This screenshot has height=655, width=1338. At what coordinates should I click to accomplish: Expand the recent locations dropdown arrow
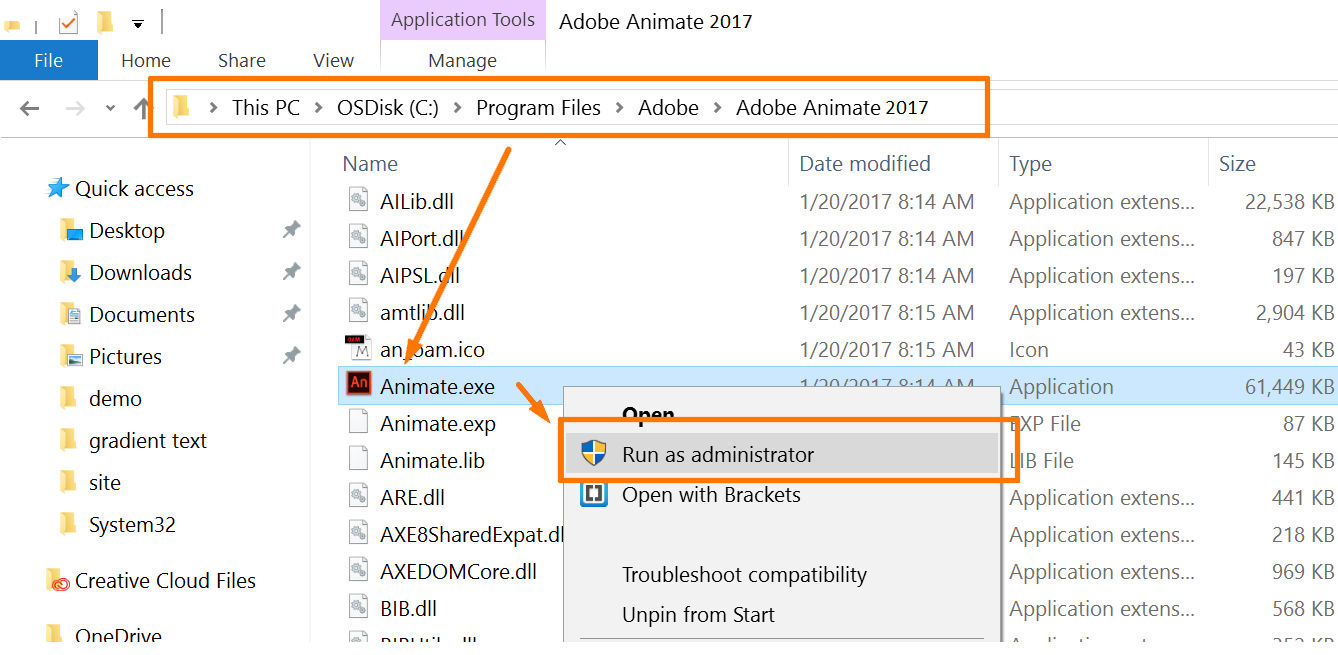(x=110, y=108)
